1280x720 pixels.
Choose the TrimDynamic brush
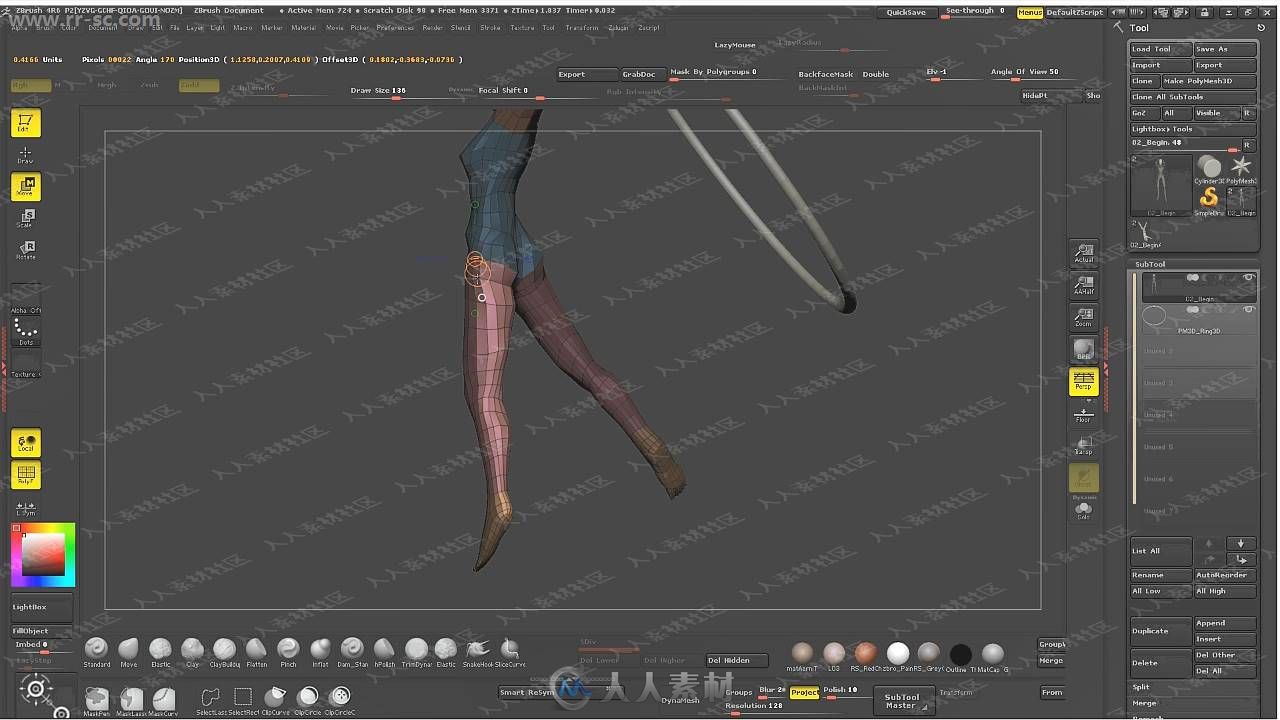(x=416, y=652)
